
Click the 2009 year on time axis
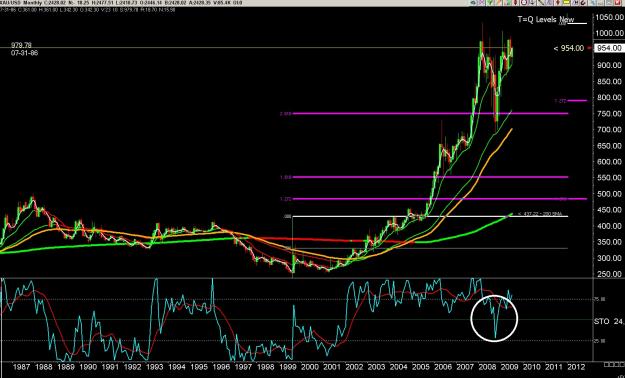pyautogui.click(x=509, y=367)
